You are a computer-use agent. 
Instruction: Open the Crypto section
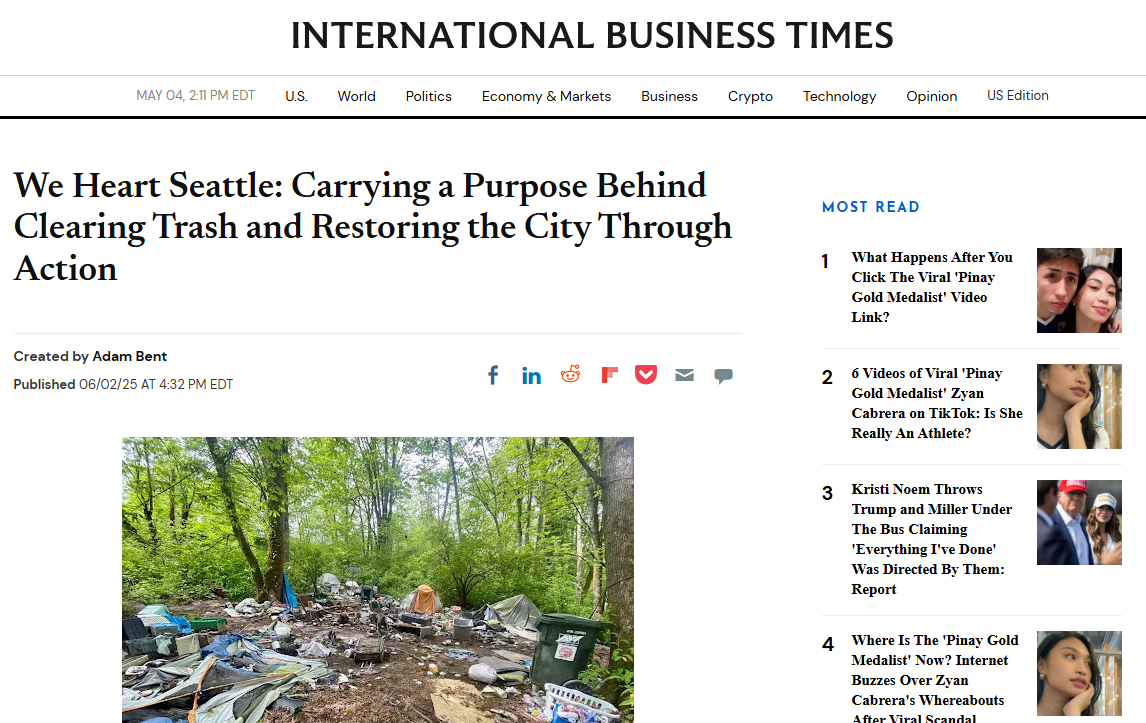point(750,96)
